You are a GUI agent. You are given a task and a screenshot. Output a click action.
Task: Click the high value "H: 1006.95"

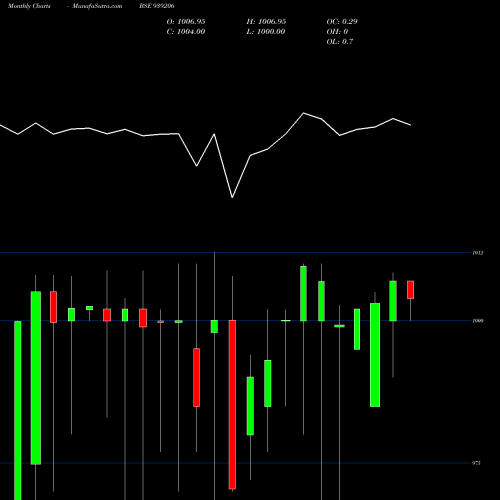pos(266,22)
